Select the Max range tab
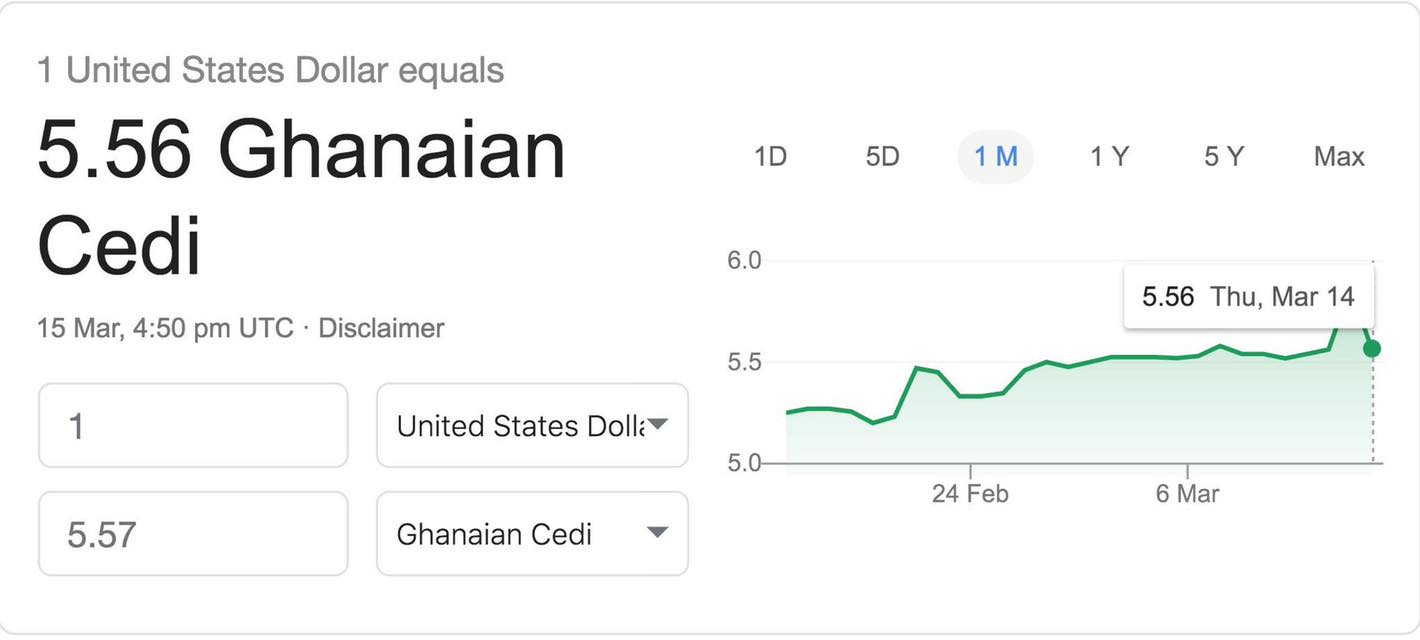The height and width of the screenshot is (640, 1420). pos(1339,157)
